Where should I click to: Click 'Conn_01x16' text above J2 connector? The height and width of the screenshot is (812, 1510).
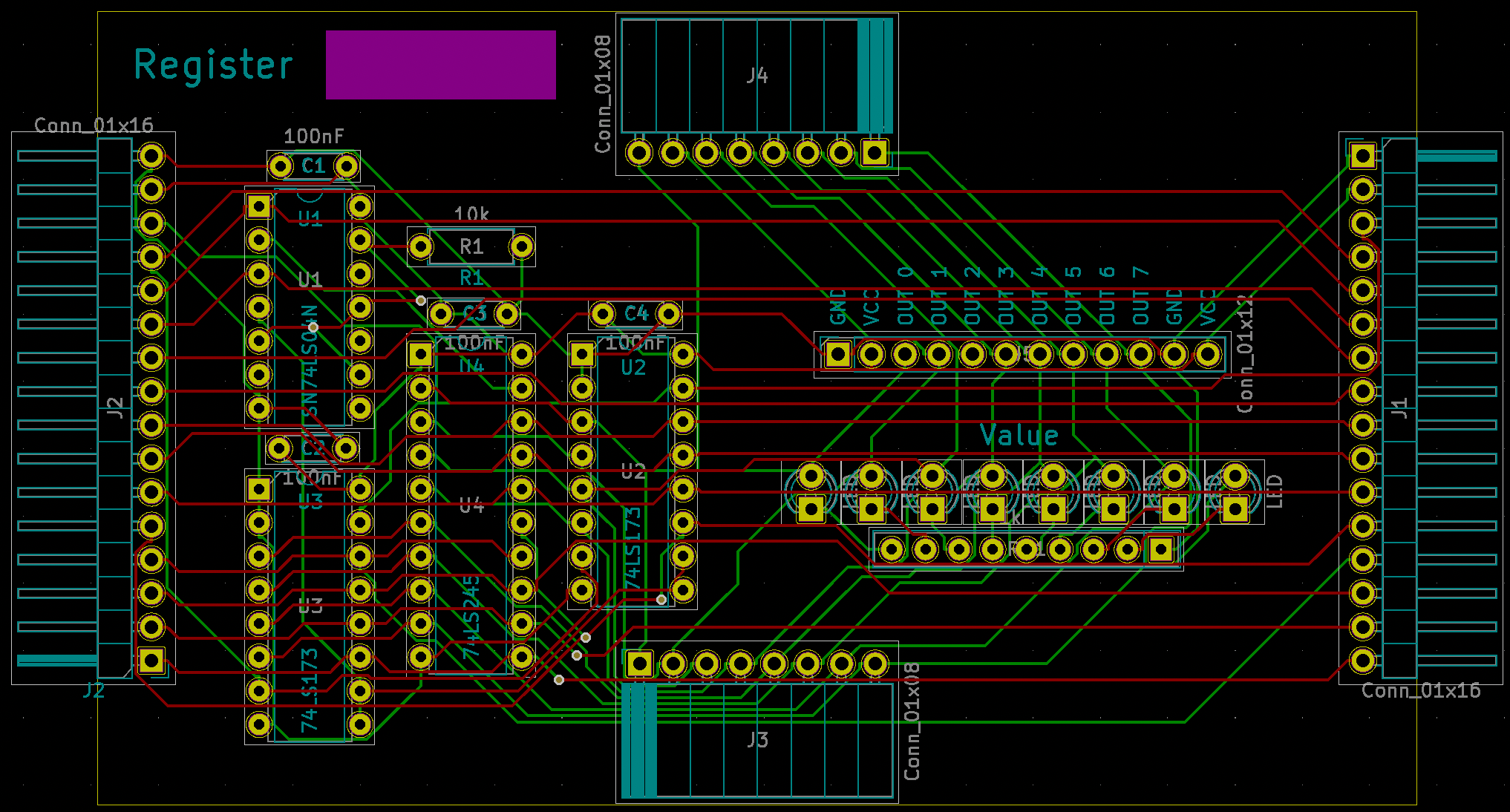tap(94, 125)
